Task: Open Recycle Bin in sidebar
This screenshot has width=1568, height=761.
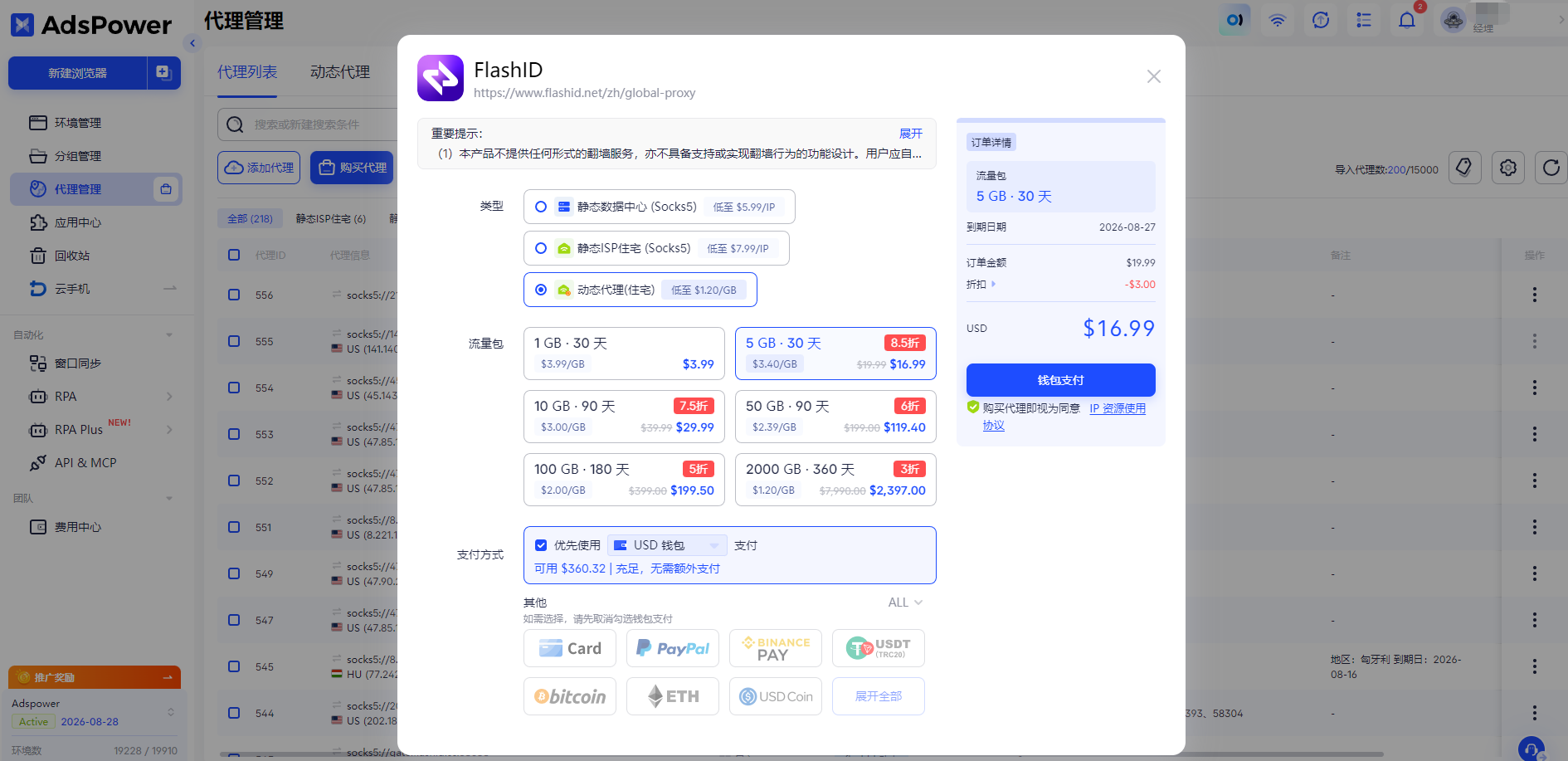Action: (x=95, y=256)
